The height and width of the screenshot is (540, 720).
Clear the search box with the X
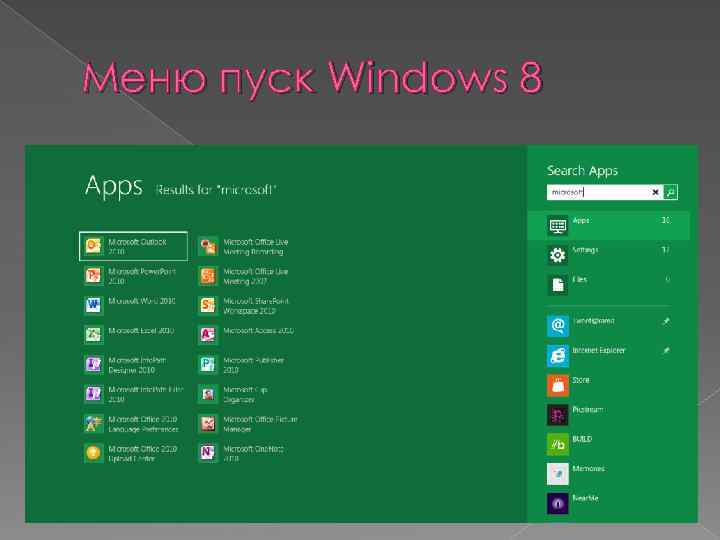coord(655,192)
